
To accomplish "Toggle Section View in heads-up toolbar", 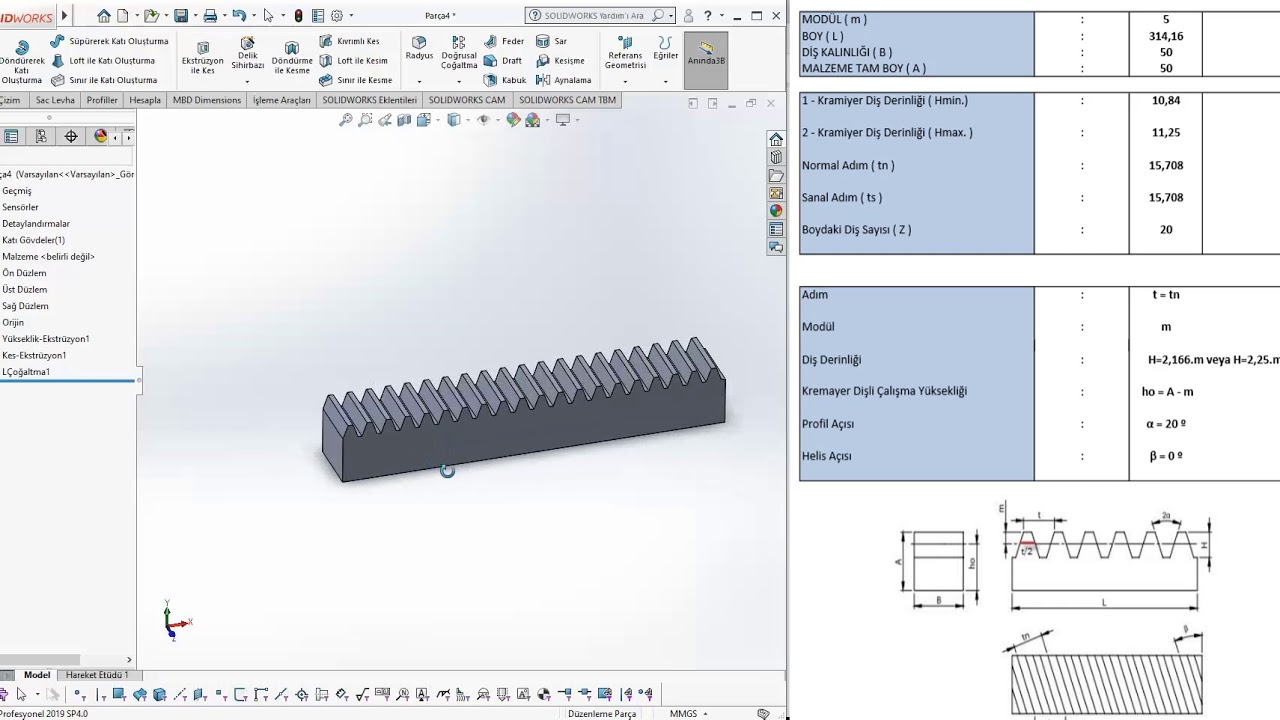I will pyautogui.click(x=404, y=120).
